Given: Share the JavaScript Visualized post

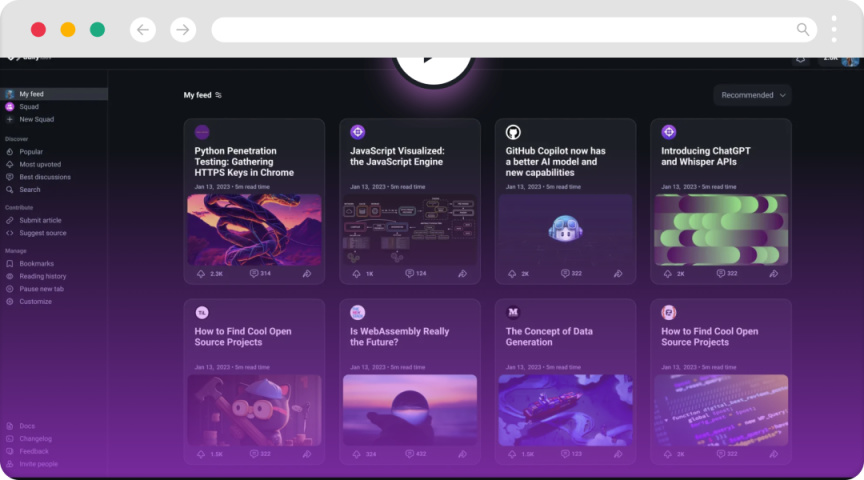Looking at the screenshot, I should tap(462, 273).
